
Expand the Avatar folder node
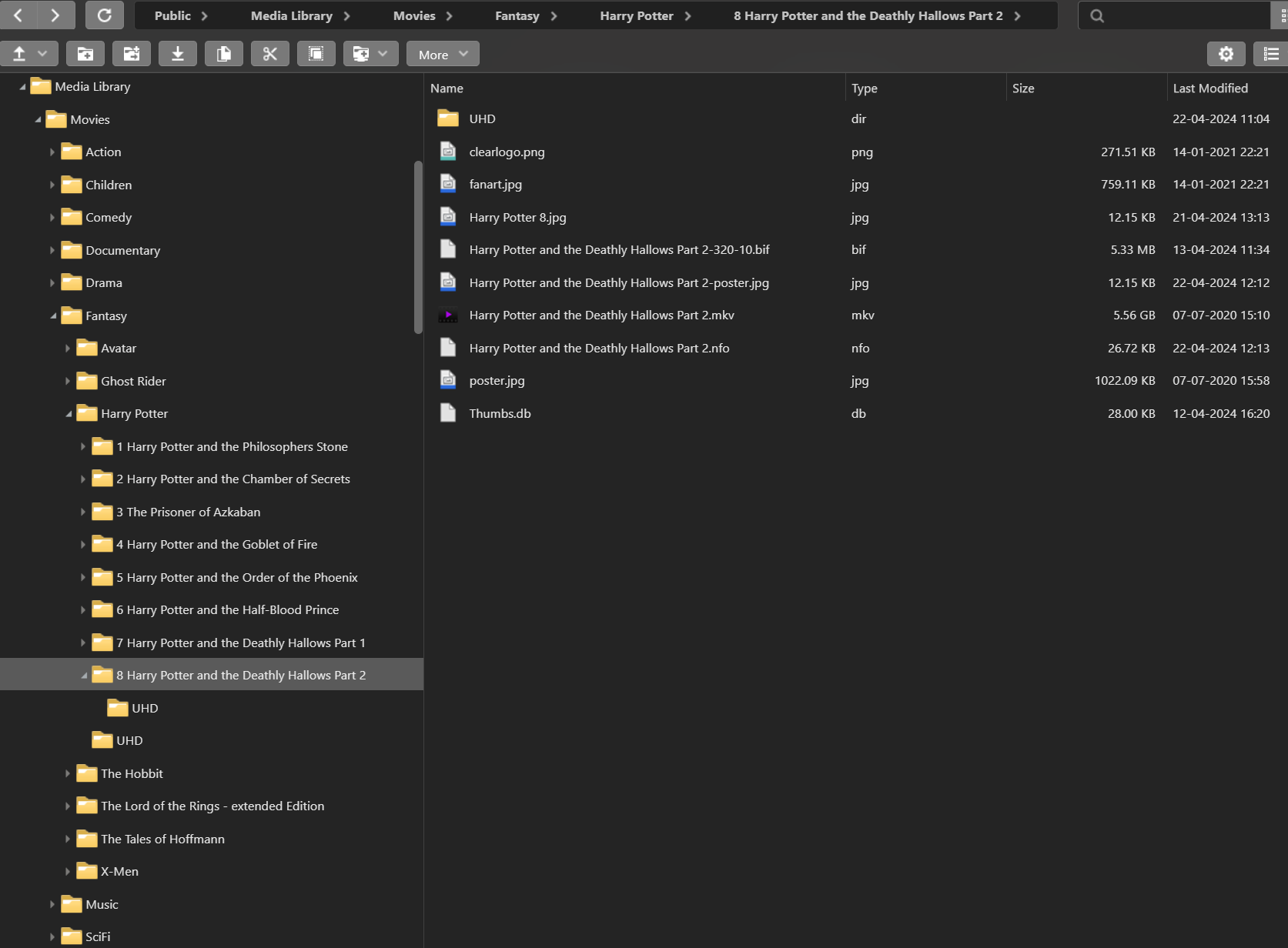point(68,349)
